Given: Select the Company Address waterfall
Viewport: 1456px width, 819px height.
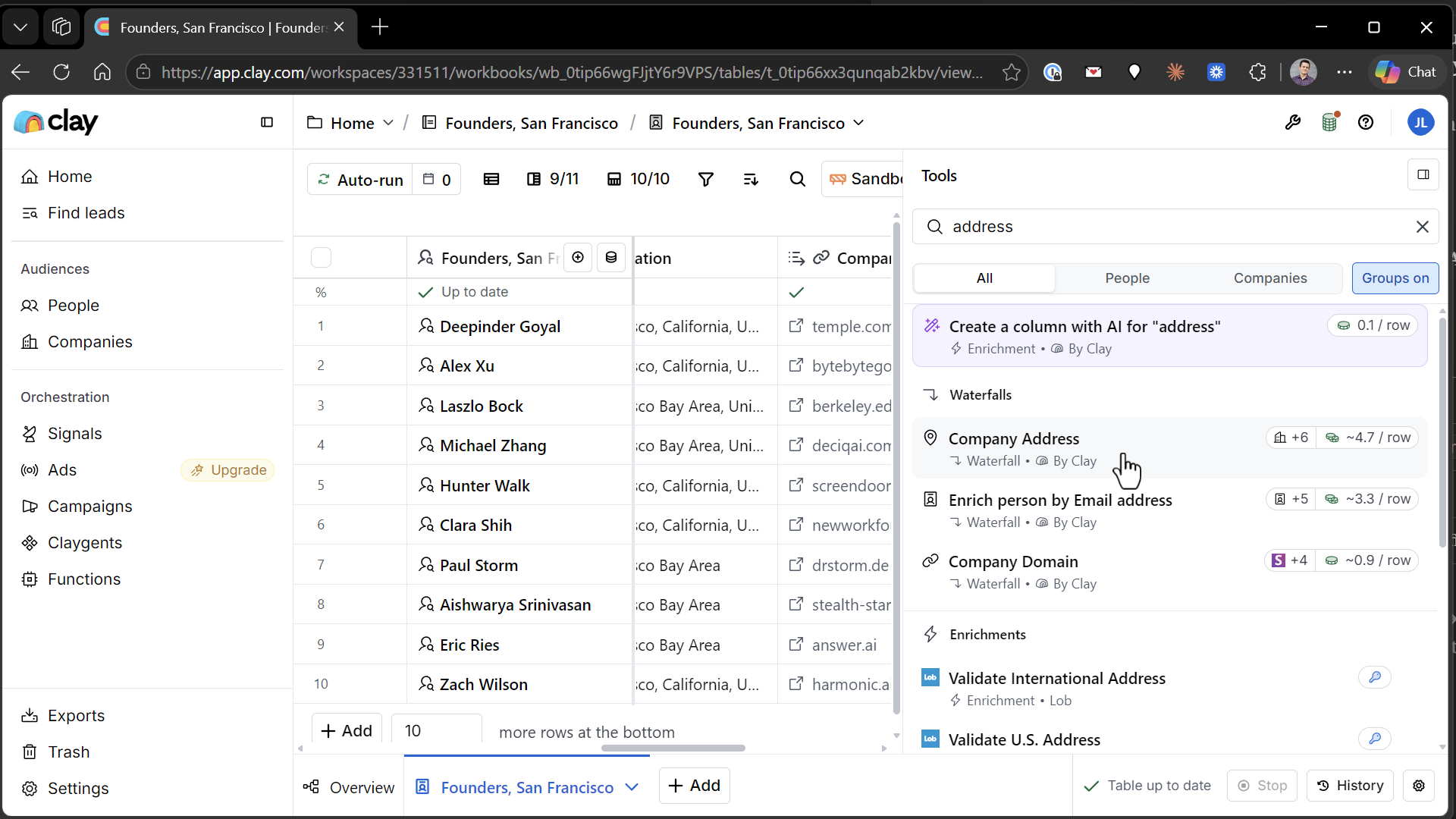Looking at the screenshot, I should click(1169, 448).
